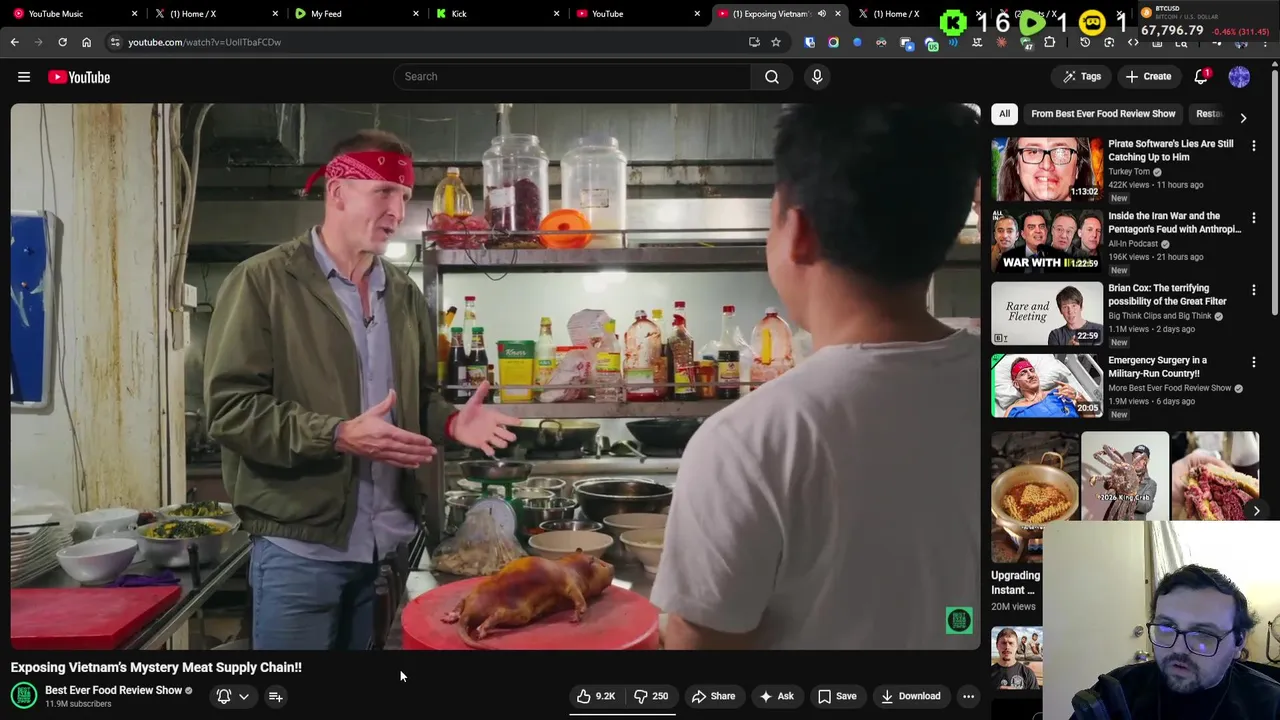Image resolution: width=1280 pixels, height=720 pixels.
Task: Bookmark this page with the star
Action: click(x=775, y=42)
